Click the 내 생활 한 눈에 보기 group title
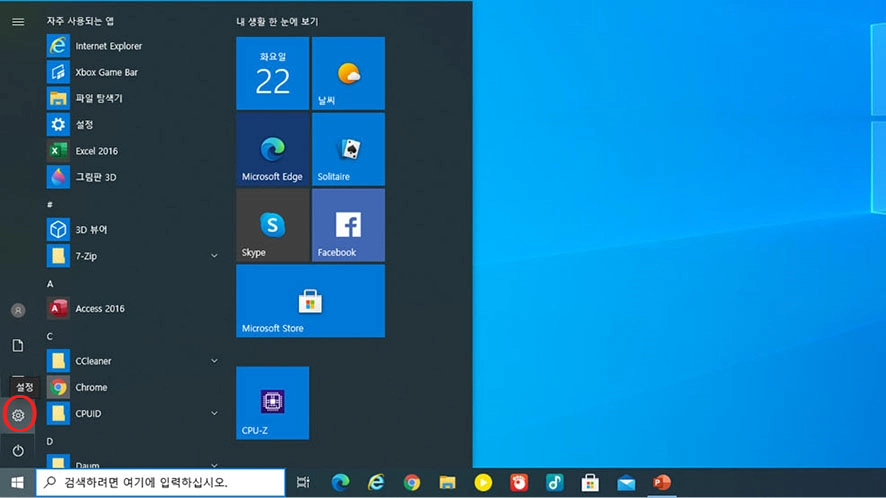Image resolution: width=886 pixels, height=498 pixels. pyautogui.click(x=277, y=21)
